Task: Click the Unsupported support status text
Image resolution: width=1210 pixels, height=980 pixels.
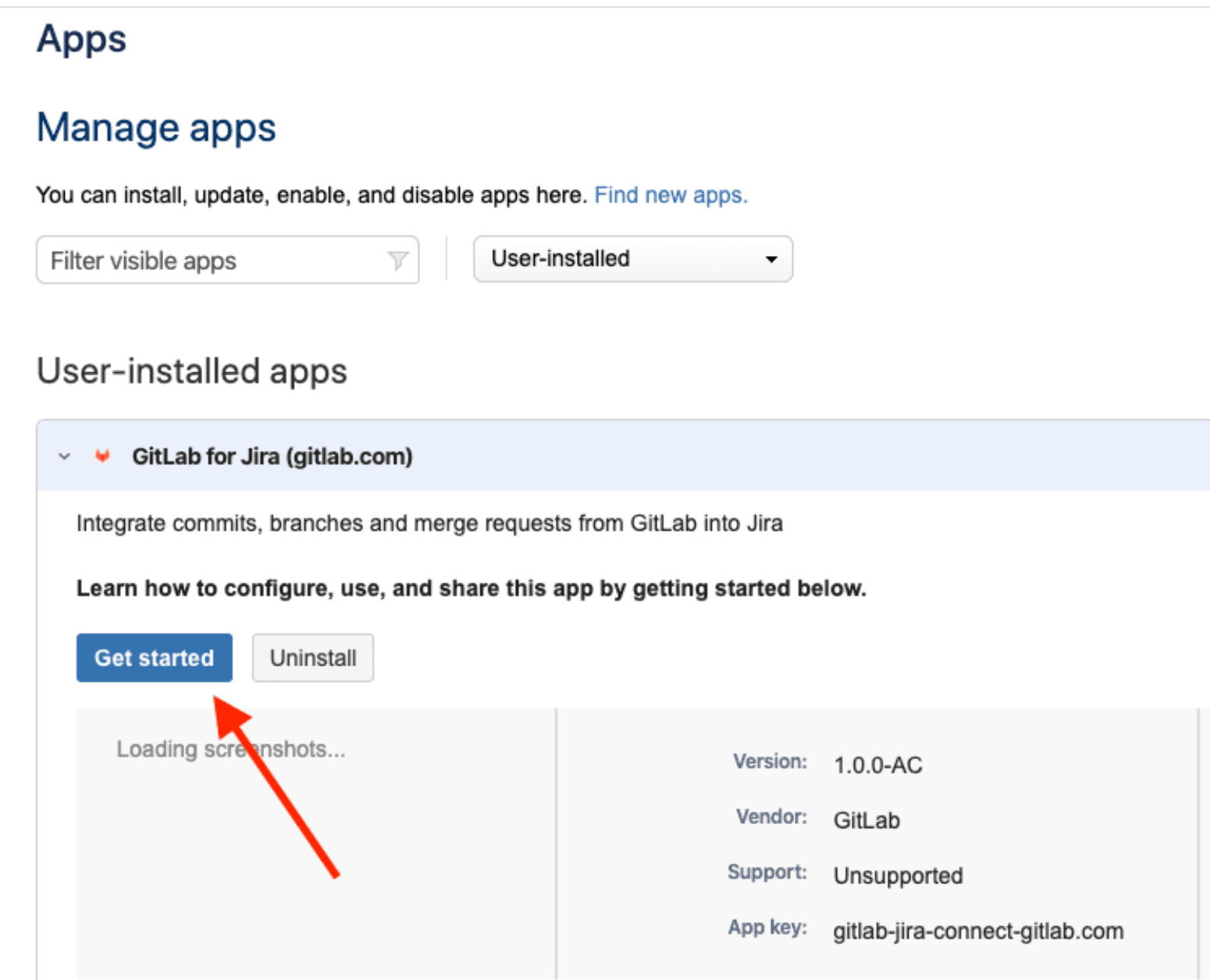Action: pos(898,875)
